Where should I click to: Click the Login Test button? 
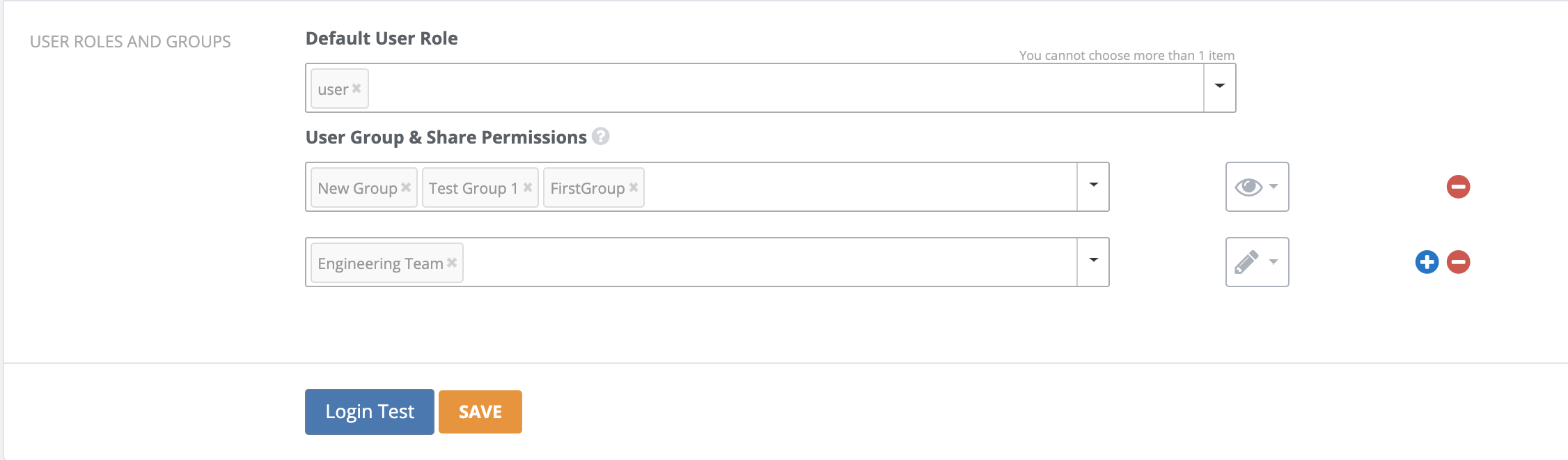pos(370,412)
